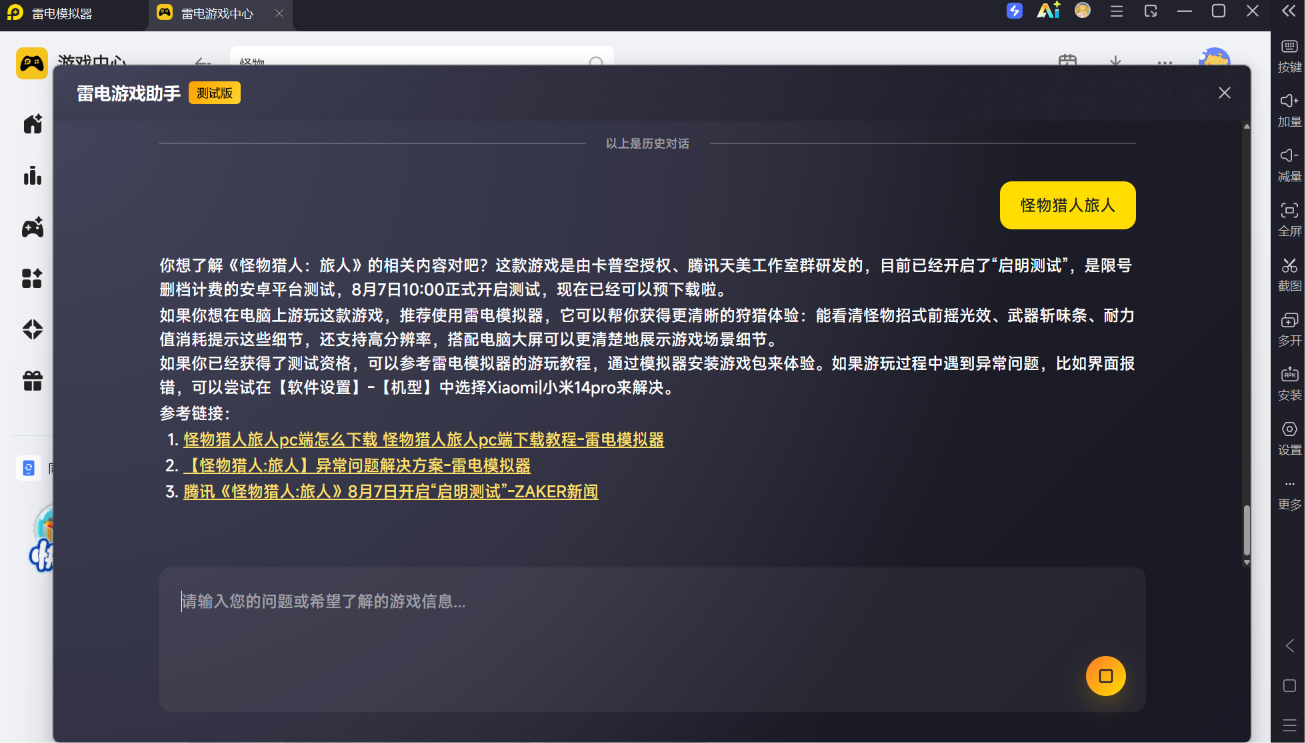Open the hamburger menu in title bar

[x=1117, y=11]
